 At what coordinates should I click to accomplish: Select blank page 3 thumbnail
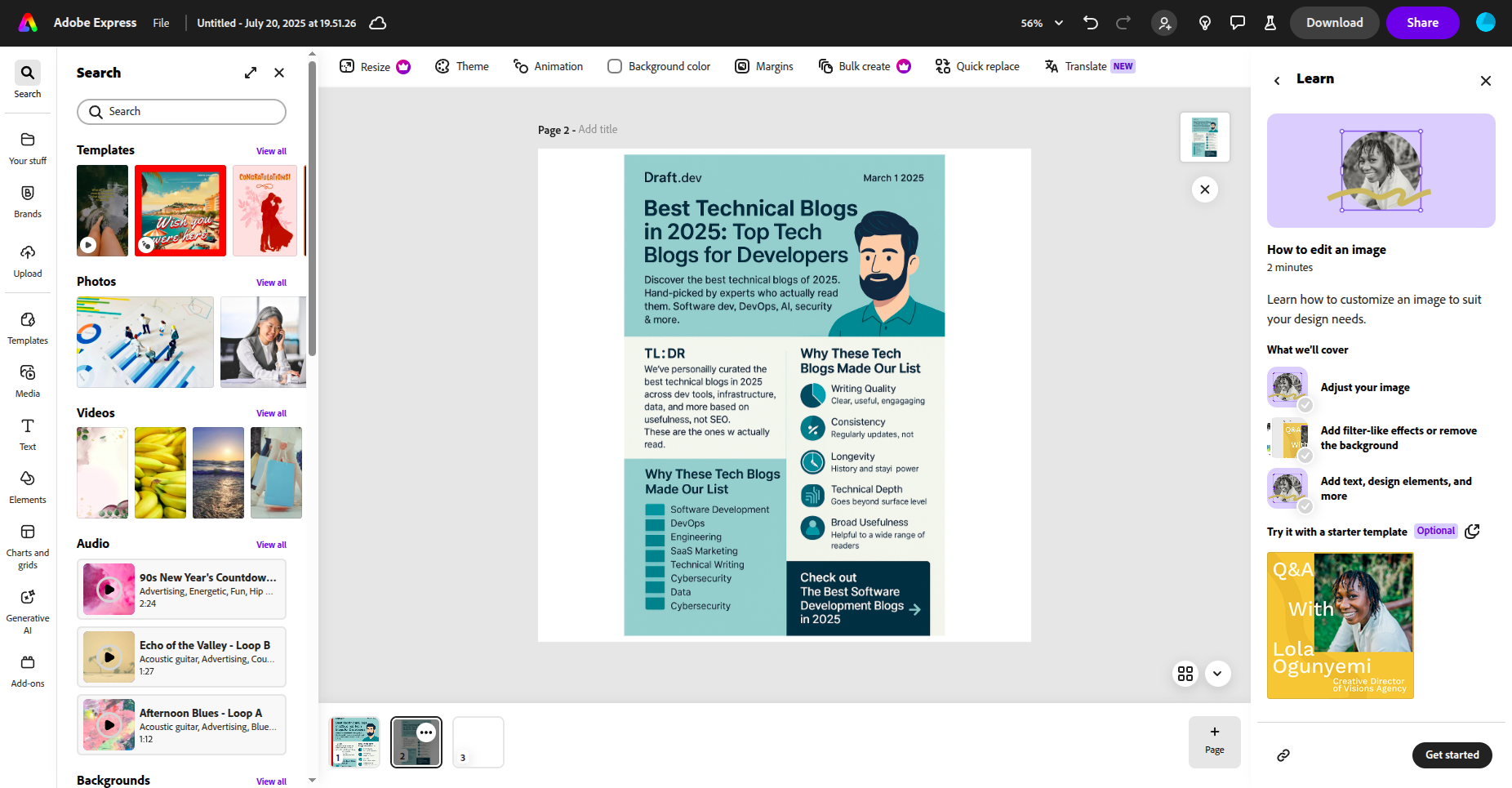click(x=478, y=742)
